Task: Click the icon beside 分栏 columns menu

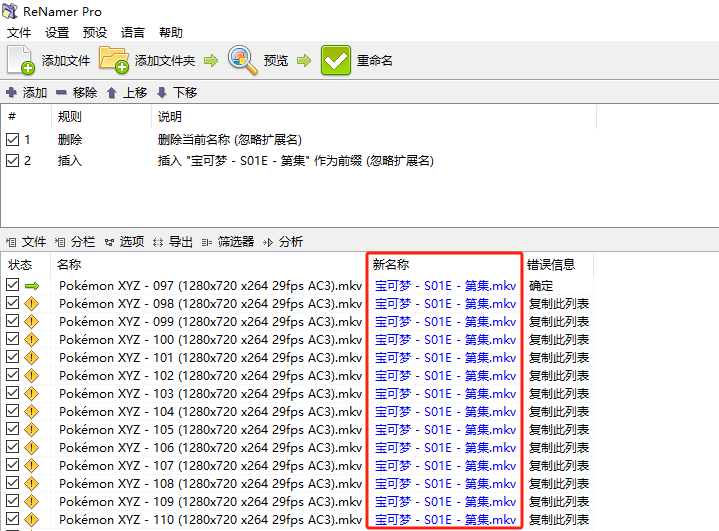Action: (x=60, y=242)
